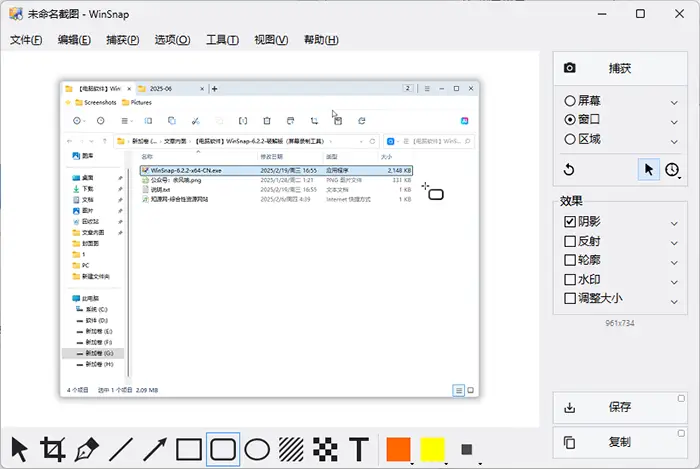
Task: Uncheck the 阴影 effect checkbox
Action: click(570, 221)
